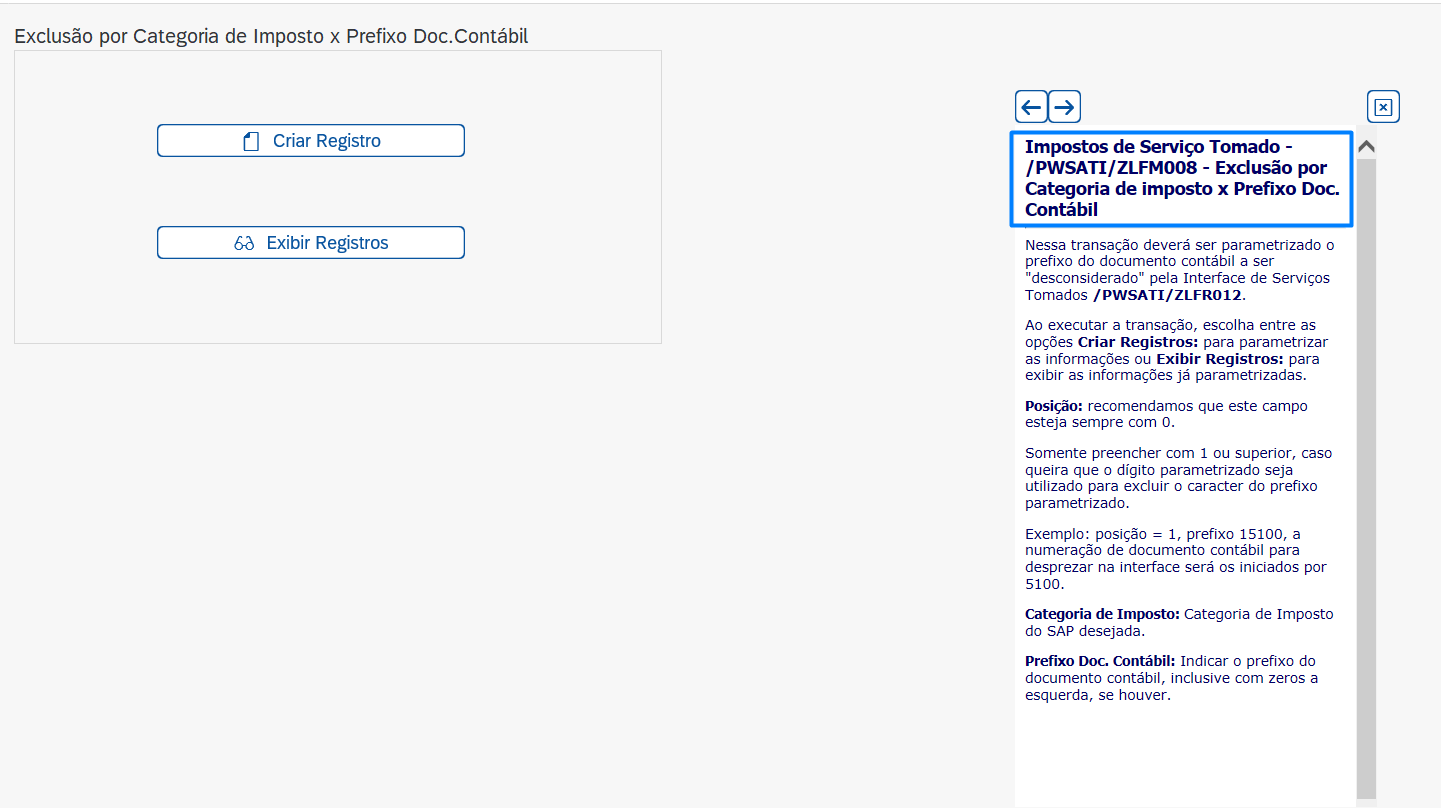Click the Nessa transação deverá ser parametrizado paragraph
Image resolution: width=1441 pixels, height=808 pixels.
(x=1179, y=270)
